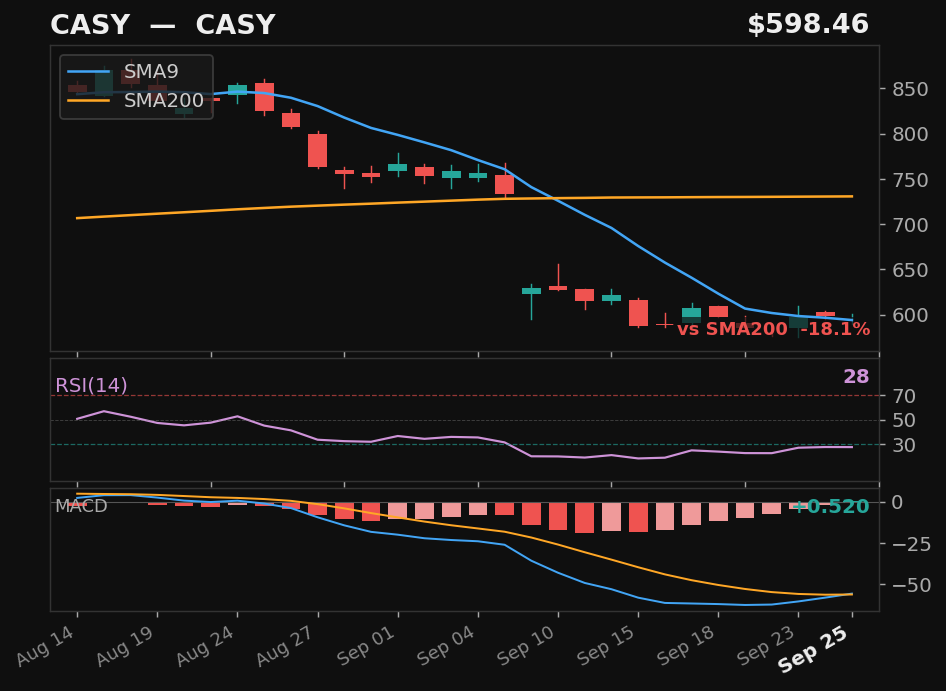Image resolution: width=946 pixels, height=691 pixels.
Task: Click the Sep 01 date label
Action: (x=366, y=646)
